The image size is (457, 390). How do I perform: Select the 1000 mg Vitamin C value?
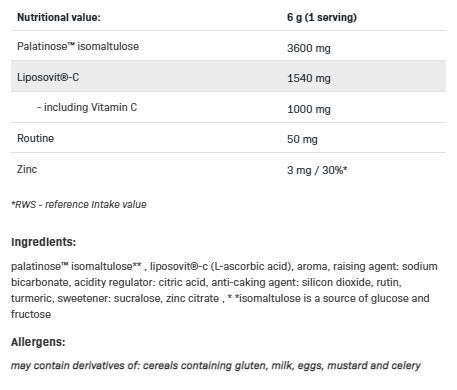(x=309, y=109)
